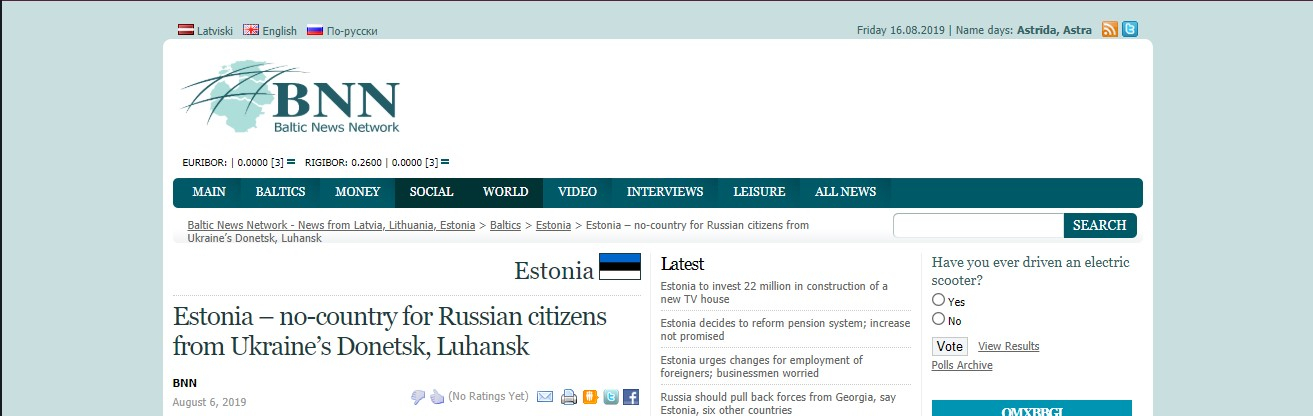Click the thumbs up rating icon

point(437,397)
